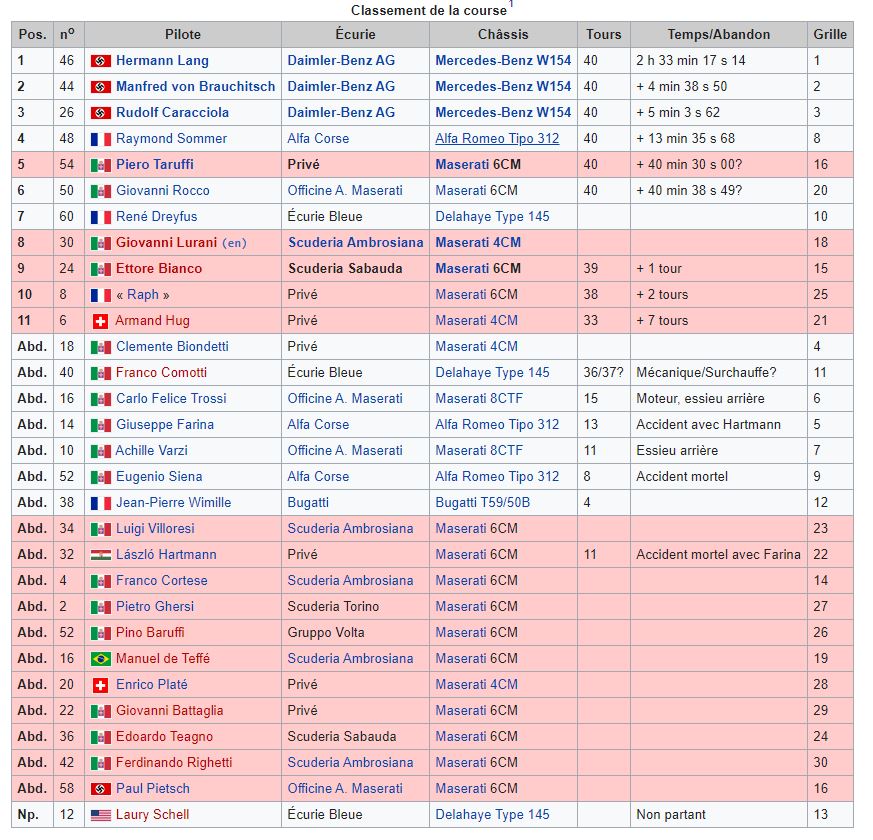Click the French flag beside « Raph »
Viewport: 873px width, 840px height.
pyautogui.click(x=101, y=295)
